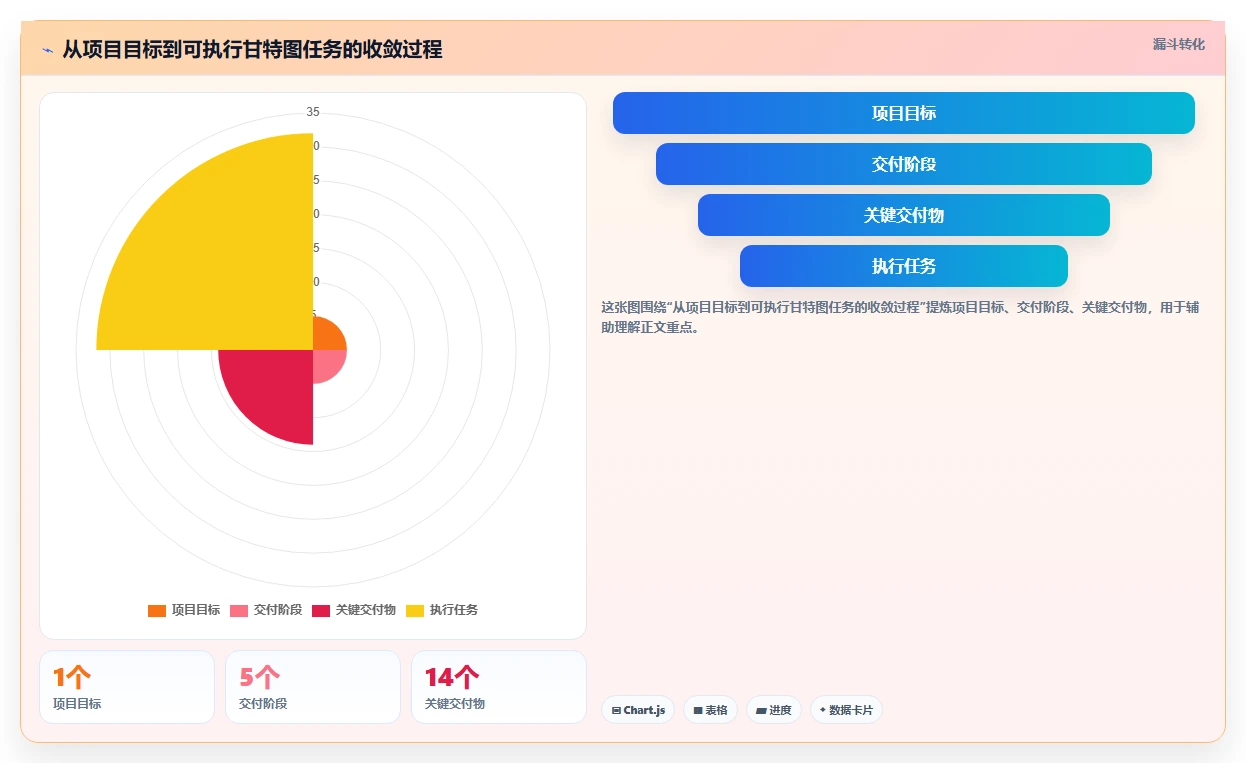Click the 项目目标 funnel bar
The height and width of the screenshot is (763, 1246).
click(904, 113)
